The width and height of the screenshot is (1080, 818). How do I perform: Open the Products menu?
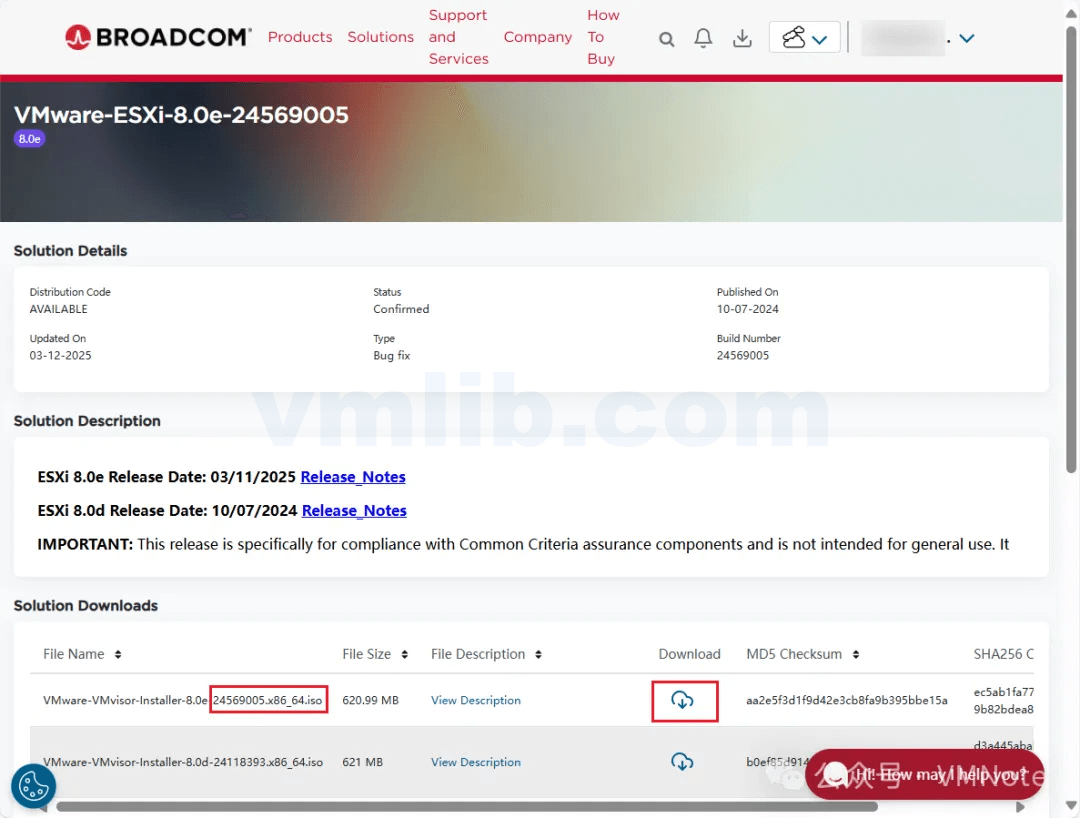(300, 37)
